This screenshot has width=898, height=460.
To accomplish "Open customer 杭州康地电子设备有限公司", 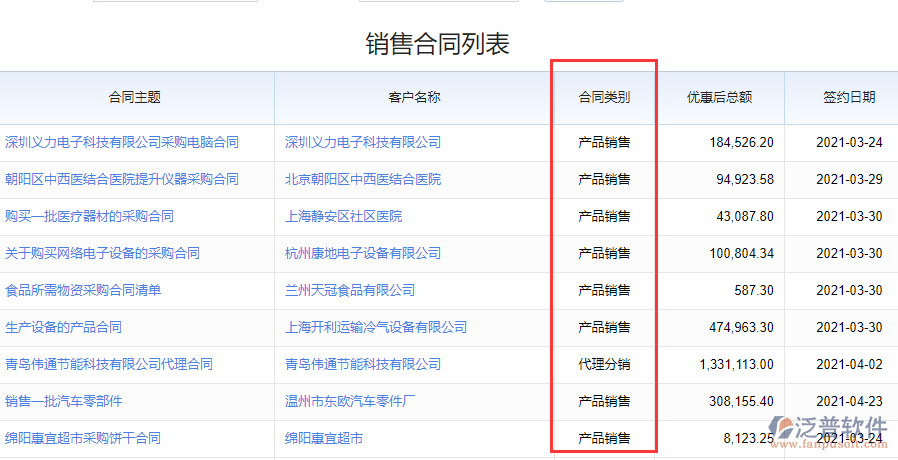I will 363,253.
